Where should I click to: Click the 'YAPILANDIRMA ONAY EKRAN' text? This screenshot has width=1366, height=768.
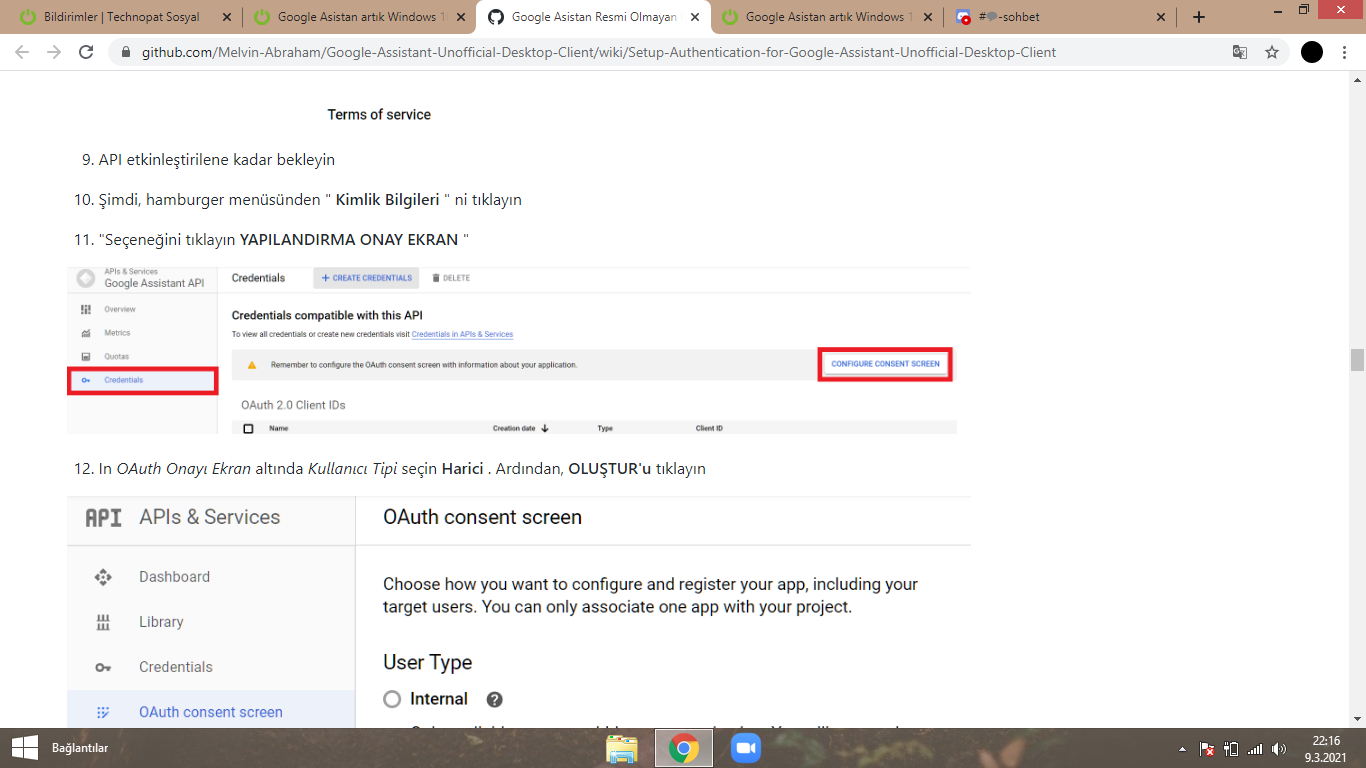[x=349, y=240]
